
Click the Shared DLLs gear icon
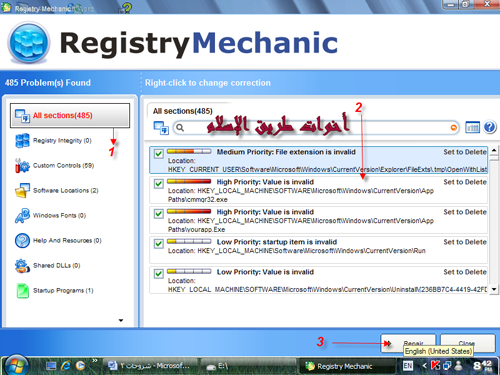22,266
